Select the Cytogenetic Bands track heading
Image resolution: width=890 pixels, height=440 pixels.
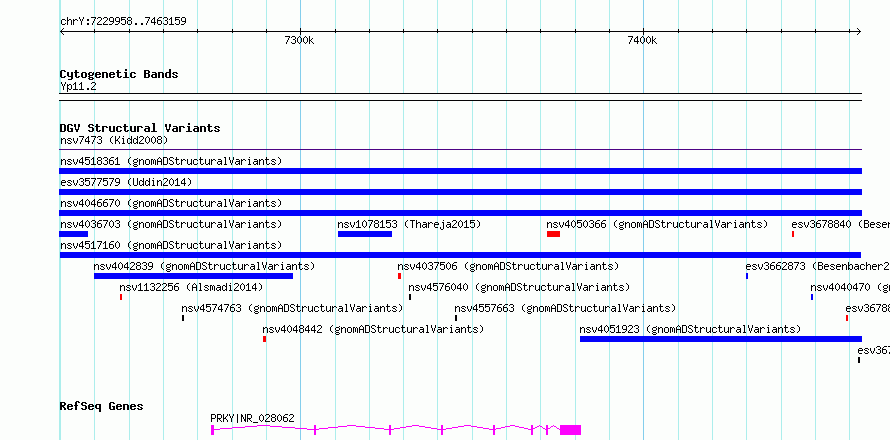(x=119, y=74)
